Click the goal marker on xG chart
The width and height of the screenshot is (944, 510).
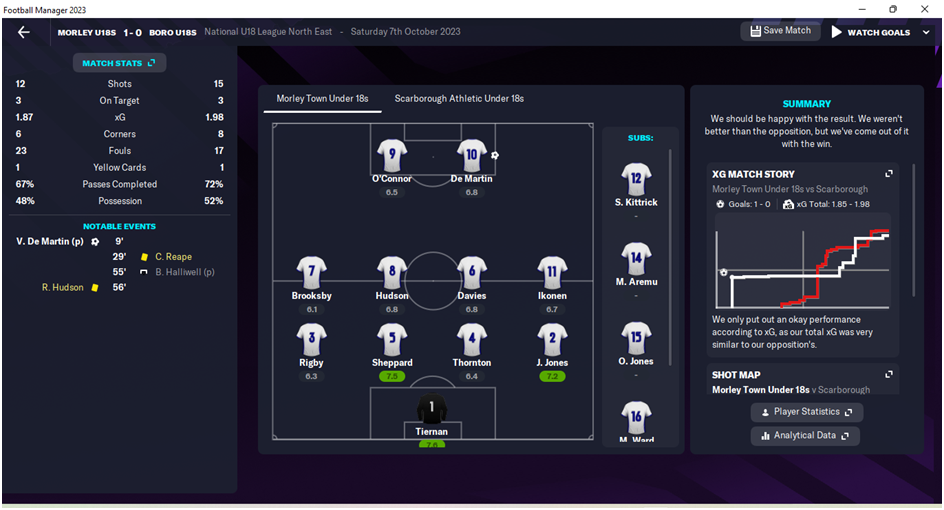coord(724,273)
